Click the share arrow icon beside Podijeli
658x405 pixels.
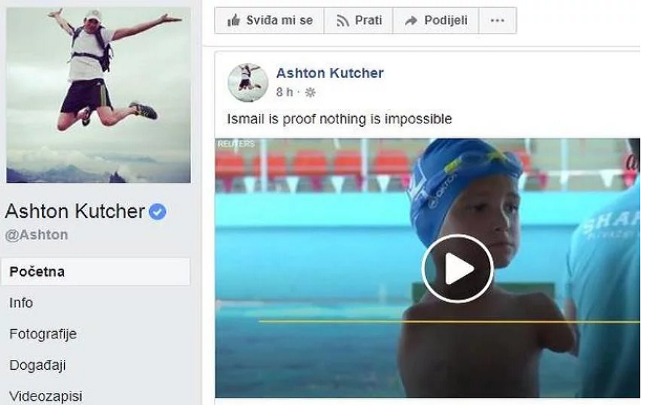pos(411,21)
